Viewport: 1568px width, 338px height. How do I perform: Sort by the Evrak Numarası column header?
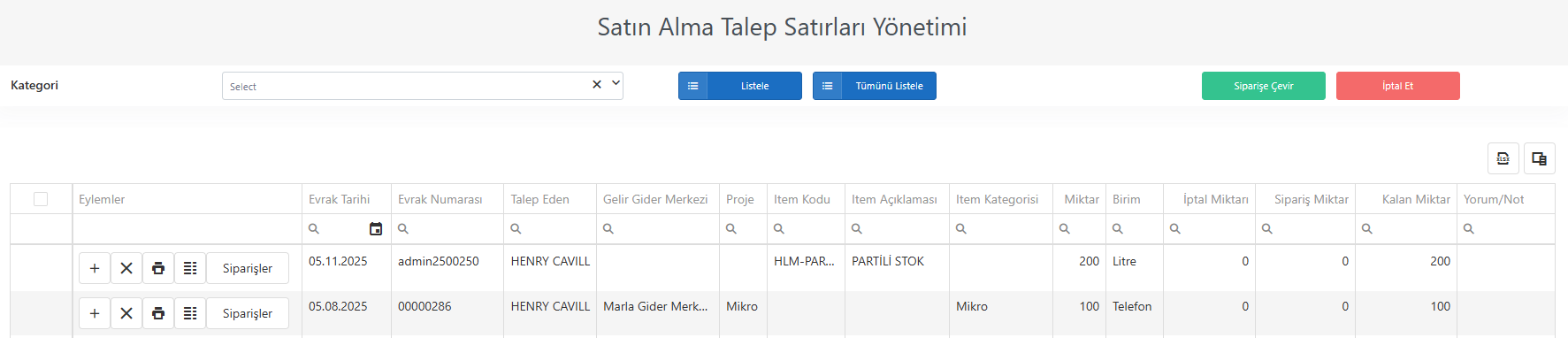click(x=440, y=199)
